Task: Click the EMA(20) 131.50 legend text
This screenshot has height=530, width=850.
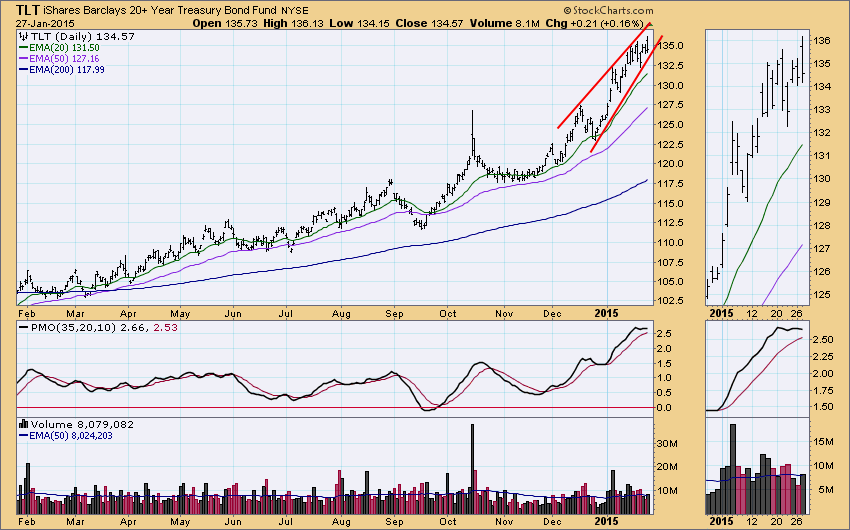Action: pyautogui.click(x=64, y=48)
